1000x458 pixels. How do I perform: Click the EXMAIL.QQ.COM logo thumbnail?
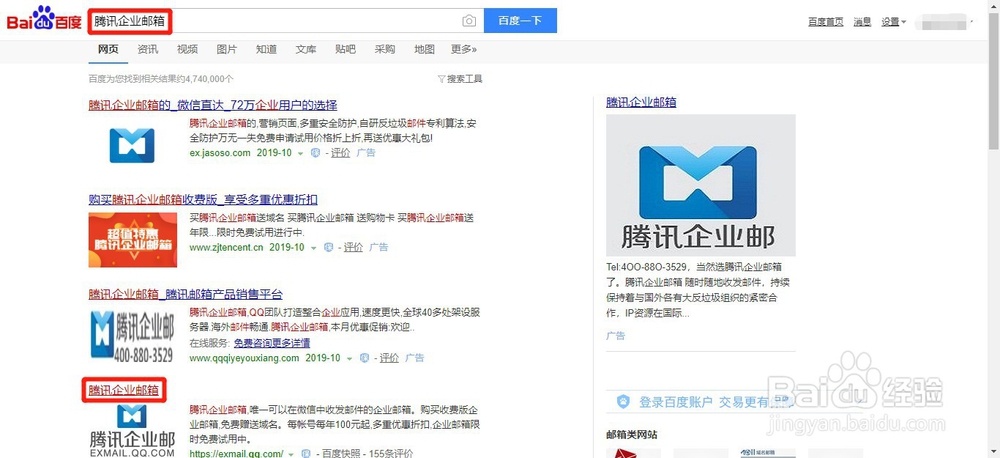tap(132, 431)
